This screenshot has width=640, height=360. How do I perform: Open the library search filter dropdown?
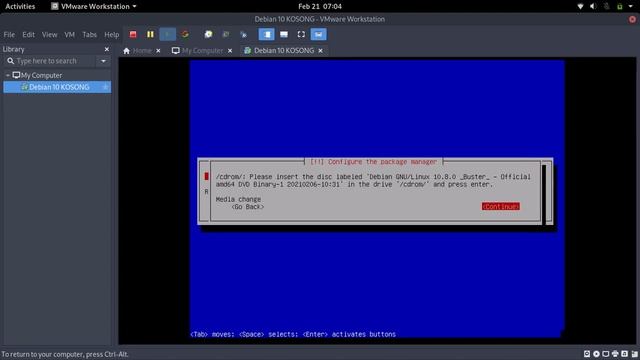(103, 61)
